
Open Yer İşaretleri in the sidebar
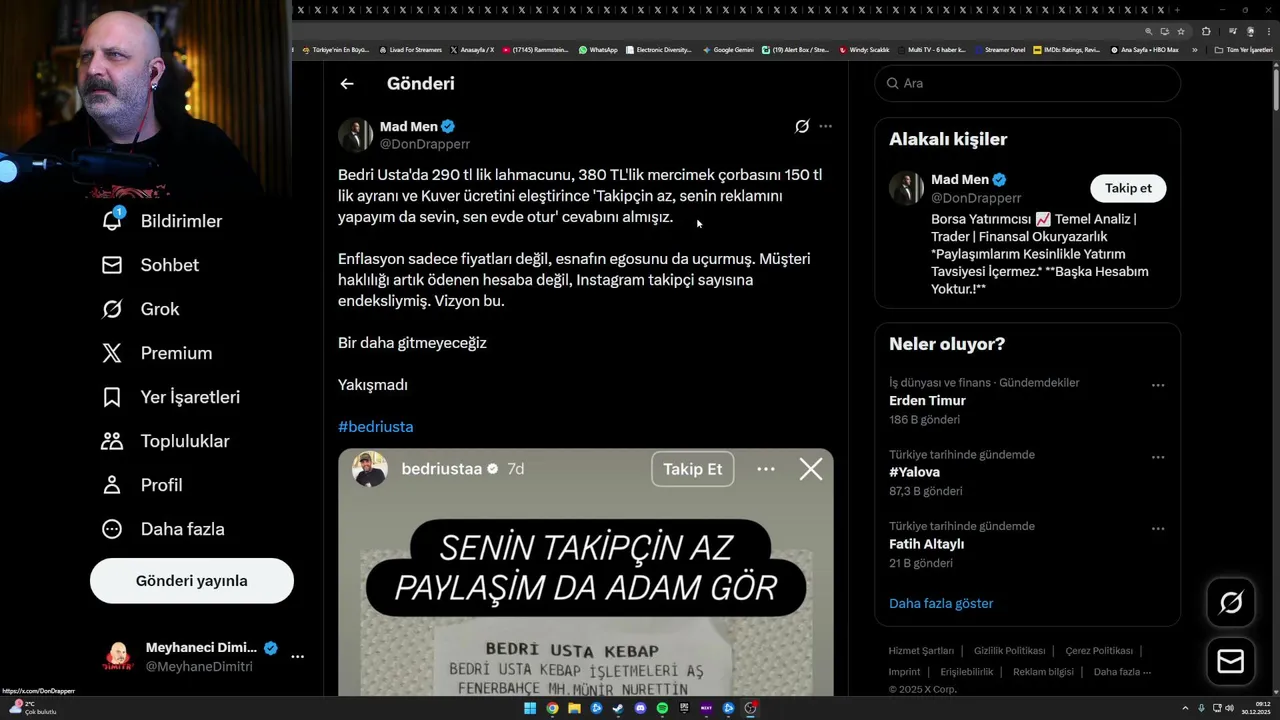coord(171,397)
